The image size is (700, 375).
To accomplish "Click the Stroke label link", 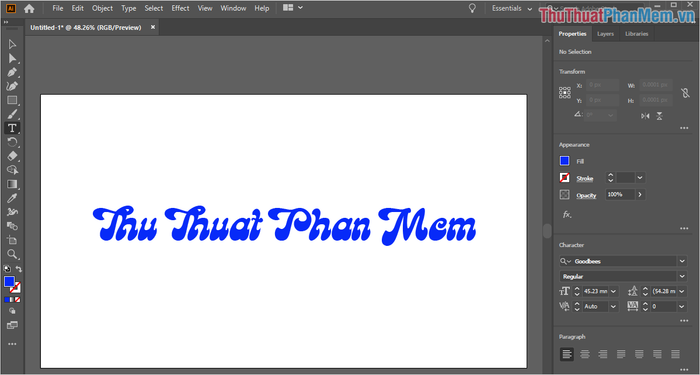I will pyautogui.click(x=584, y=179).
